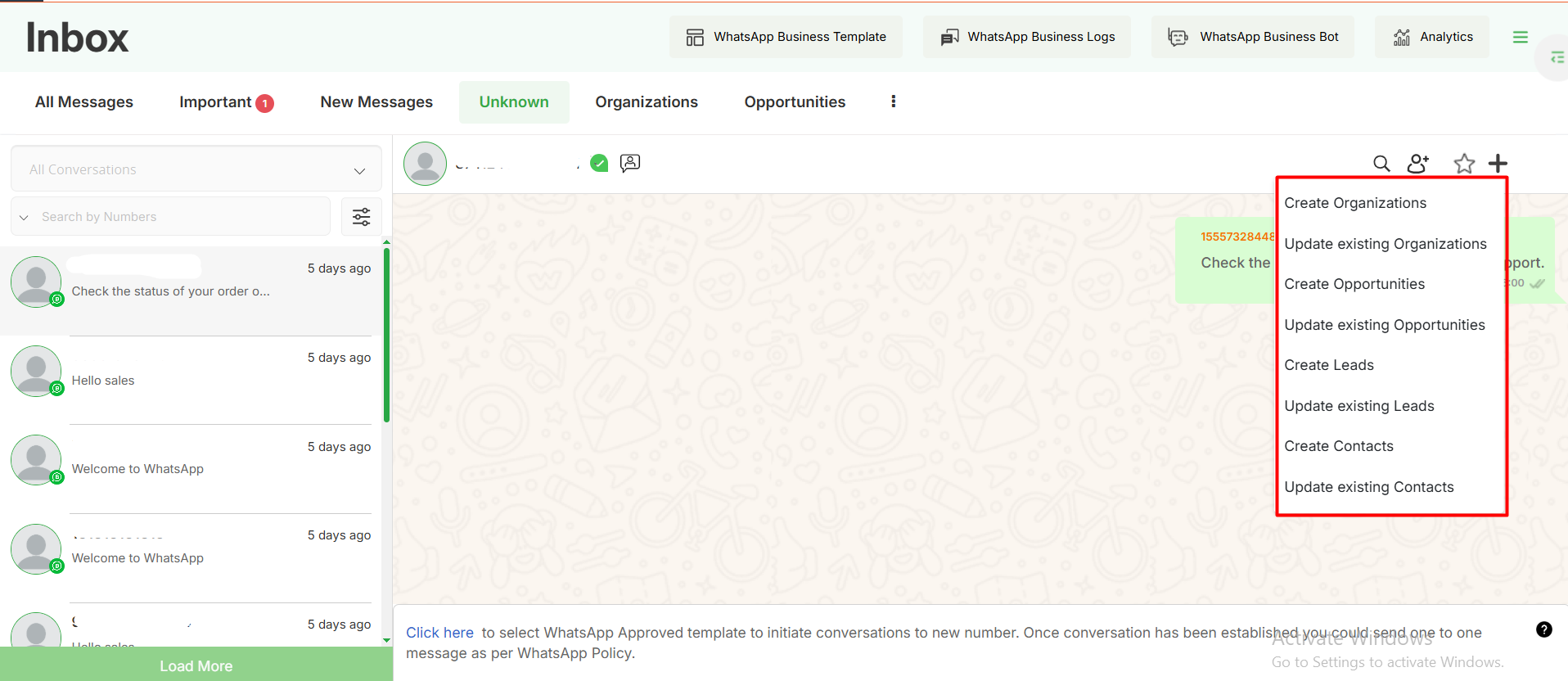
Task: Click the question mark help icon
Action: (1544, 629)
